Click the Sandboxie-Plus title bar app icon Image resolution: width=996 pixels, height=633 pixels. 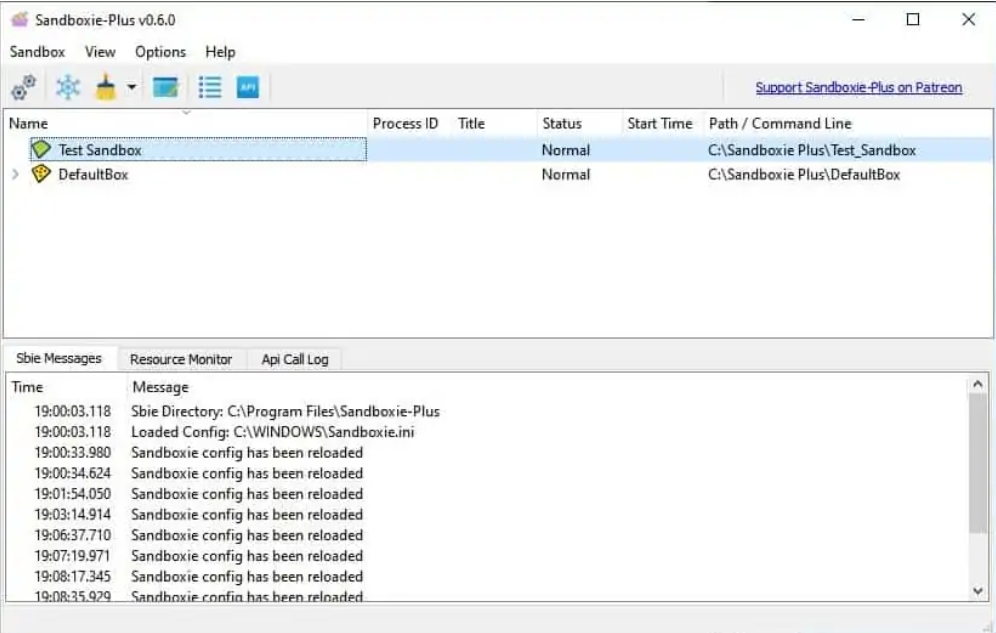(20, 20)
